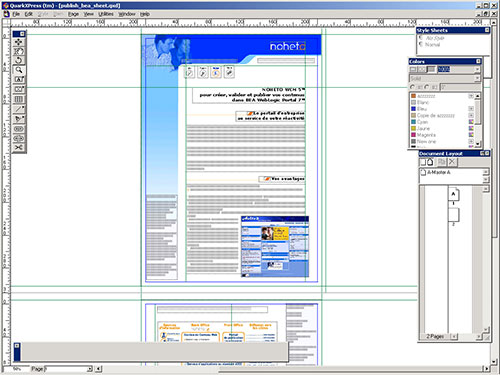Viewport: 500px width, 375px height.
Task: Click the '2 Pages' label in Document Layout
Action: coord(435,336)
